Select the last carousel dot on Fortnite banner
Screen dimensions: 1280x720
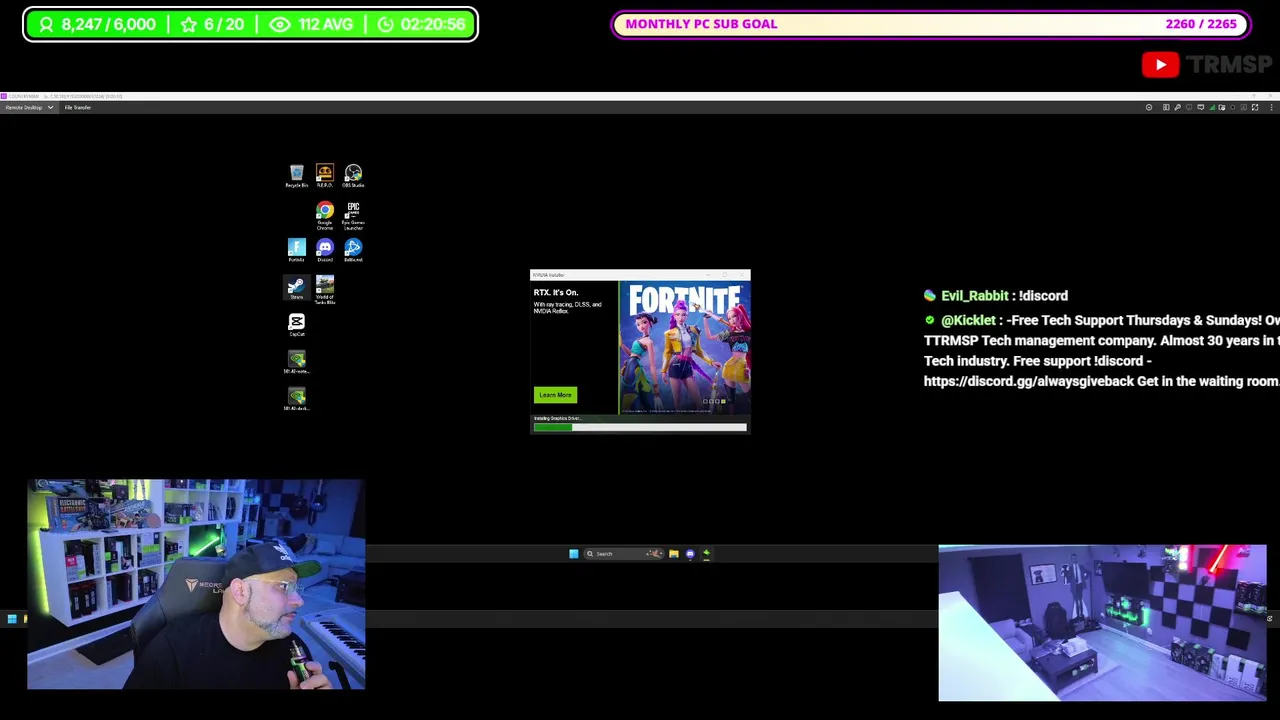click(x=723, y=402)
